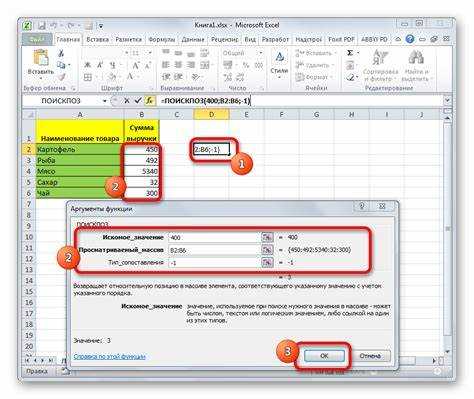Cut selection with the scissors icon
474x399 pixels.
[61, 53]
